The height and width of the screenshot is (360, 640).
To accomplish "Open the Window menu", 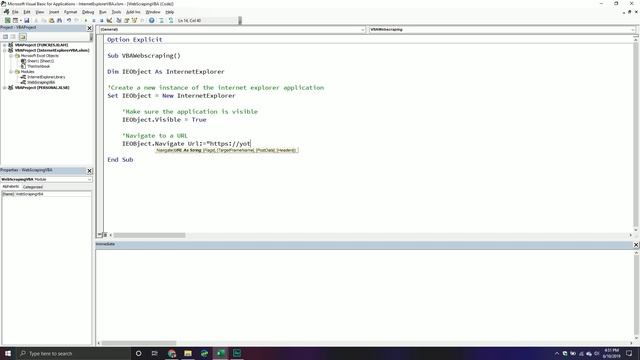I will click(x=153, y=12).
